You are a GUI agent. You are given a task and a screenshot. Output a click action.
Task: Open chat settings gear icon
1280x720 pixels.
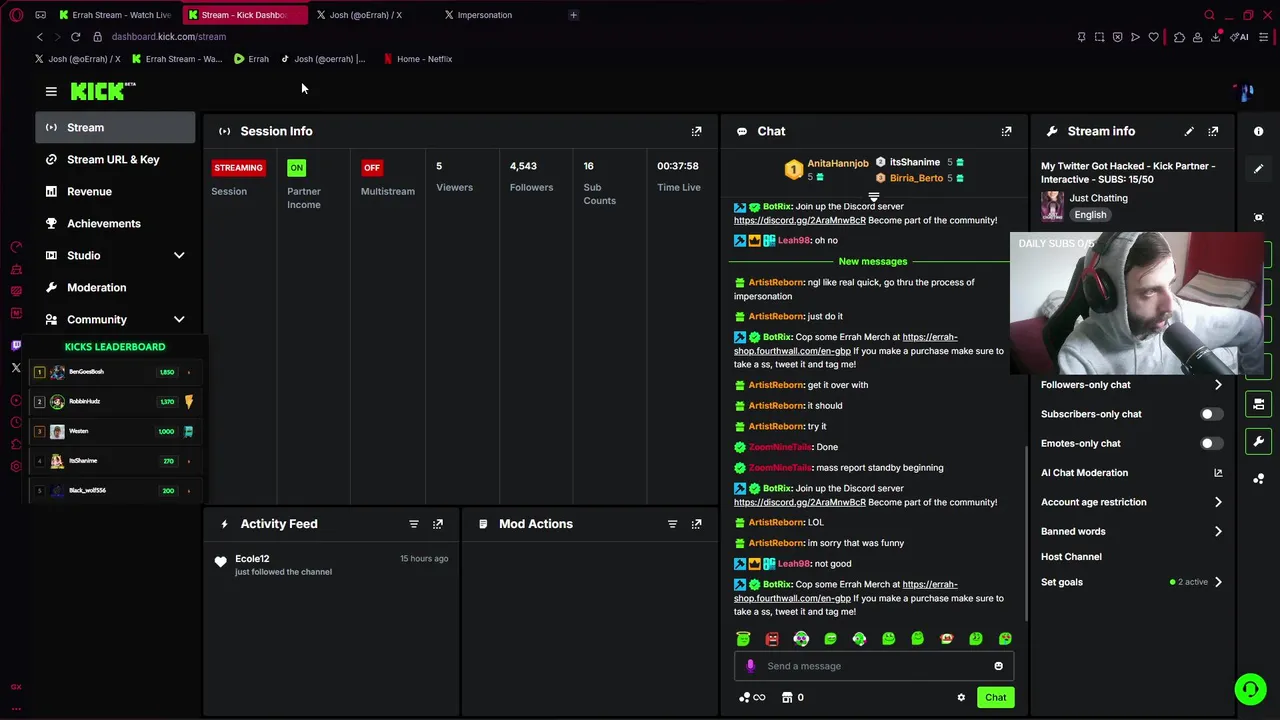961,698
